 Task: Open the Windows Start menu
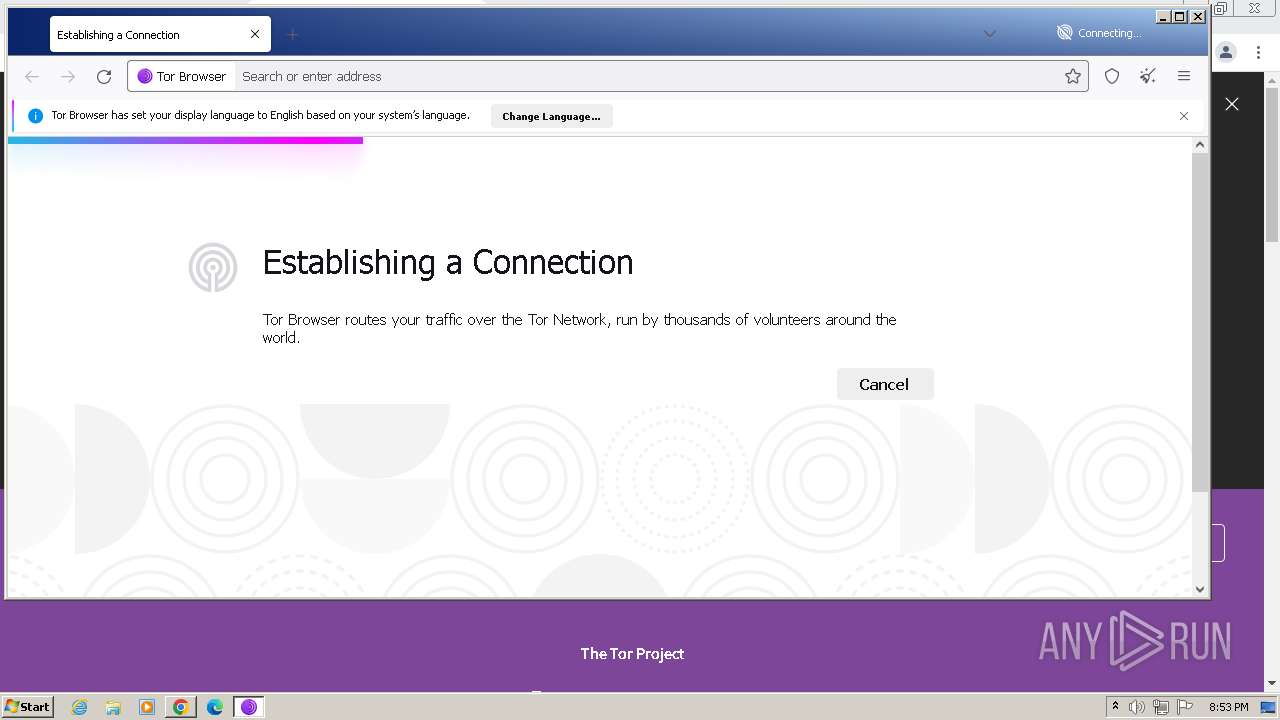[28, 706]
